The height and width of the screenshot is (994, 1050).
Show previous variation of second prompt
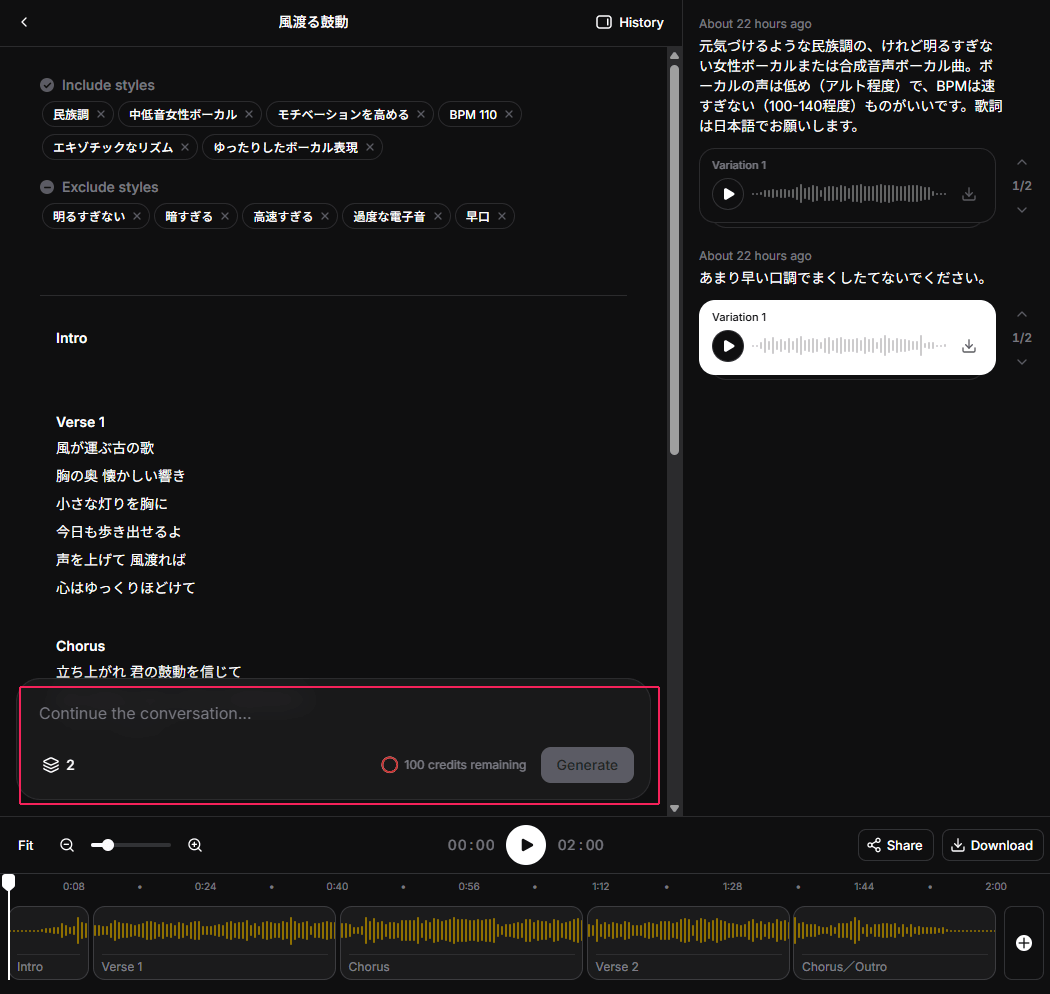click(1022, 315)
